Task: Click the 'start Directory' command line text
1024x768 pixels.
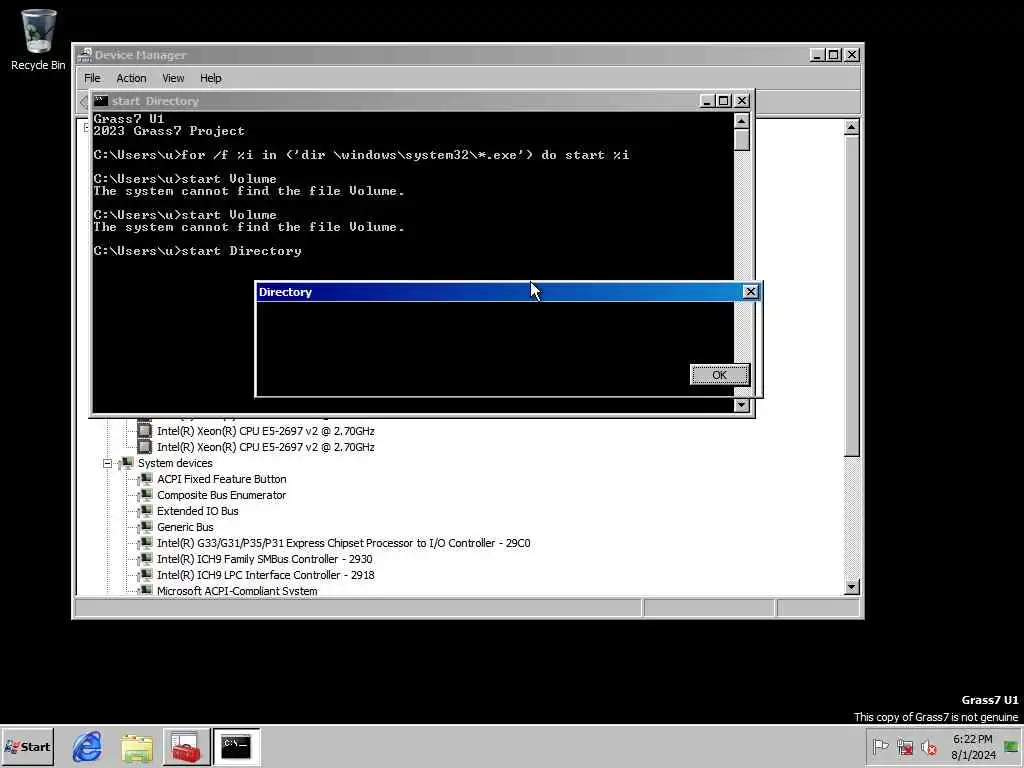Action: pos(242,251)
